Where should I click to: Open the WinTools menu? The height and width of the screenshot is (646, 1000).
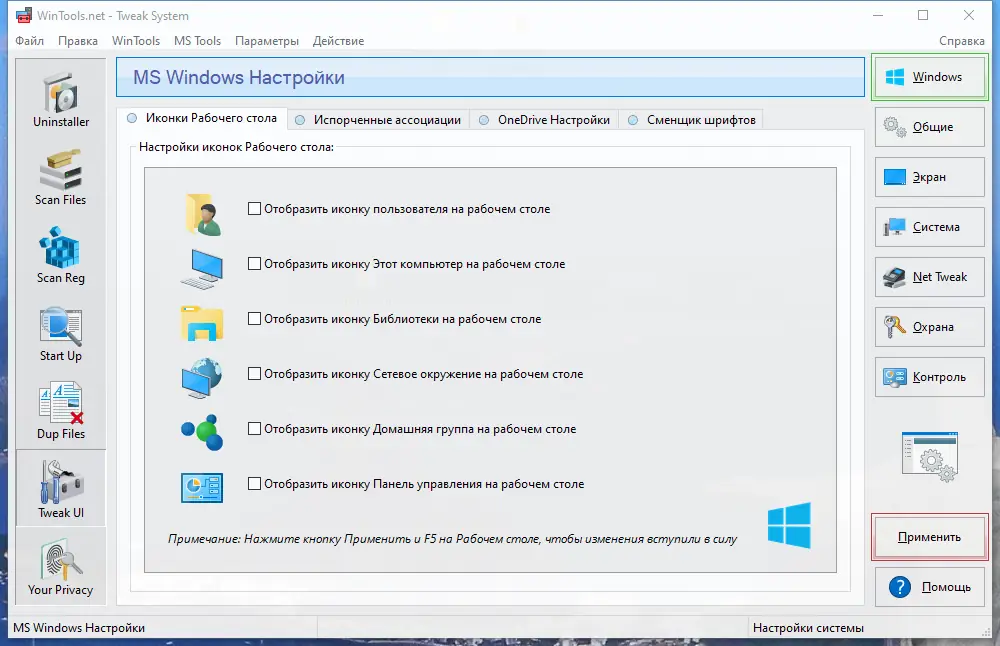[136, 41]
